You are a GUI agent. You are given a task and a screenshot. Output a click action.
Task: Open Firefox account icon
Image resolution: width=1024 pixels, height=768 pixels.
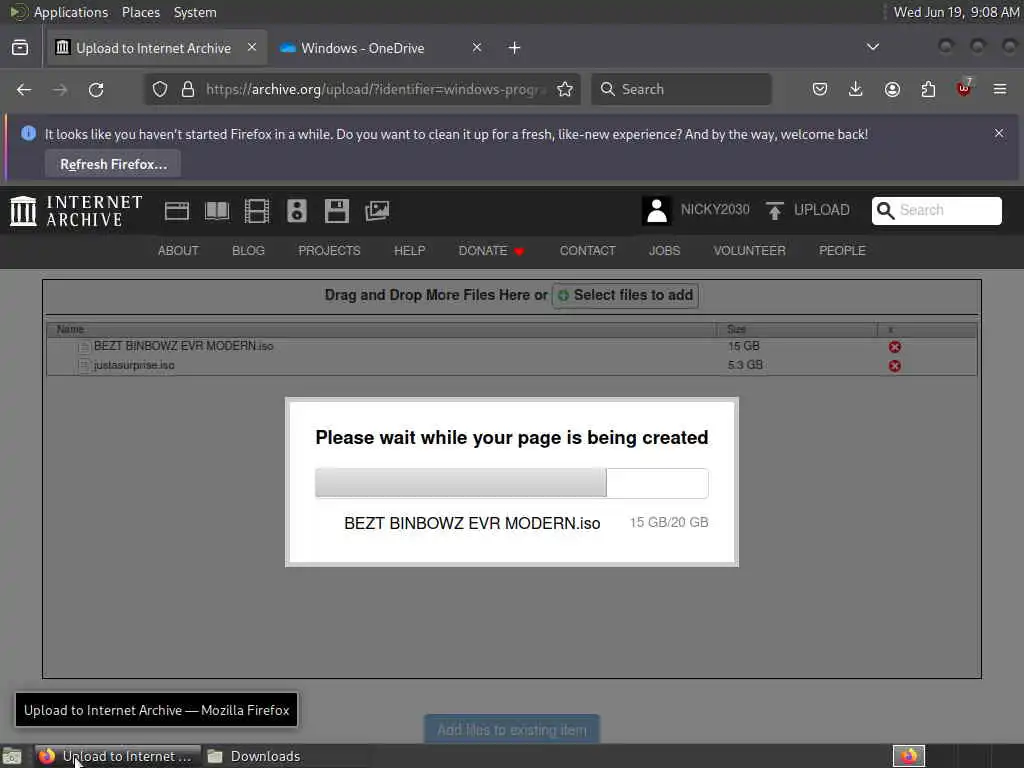click(892, 89)
